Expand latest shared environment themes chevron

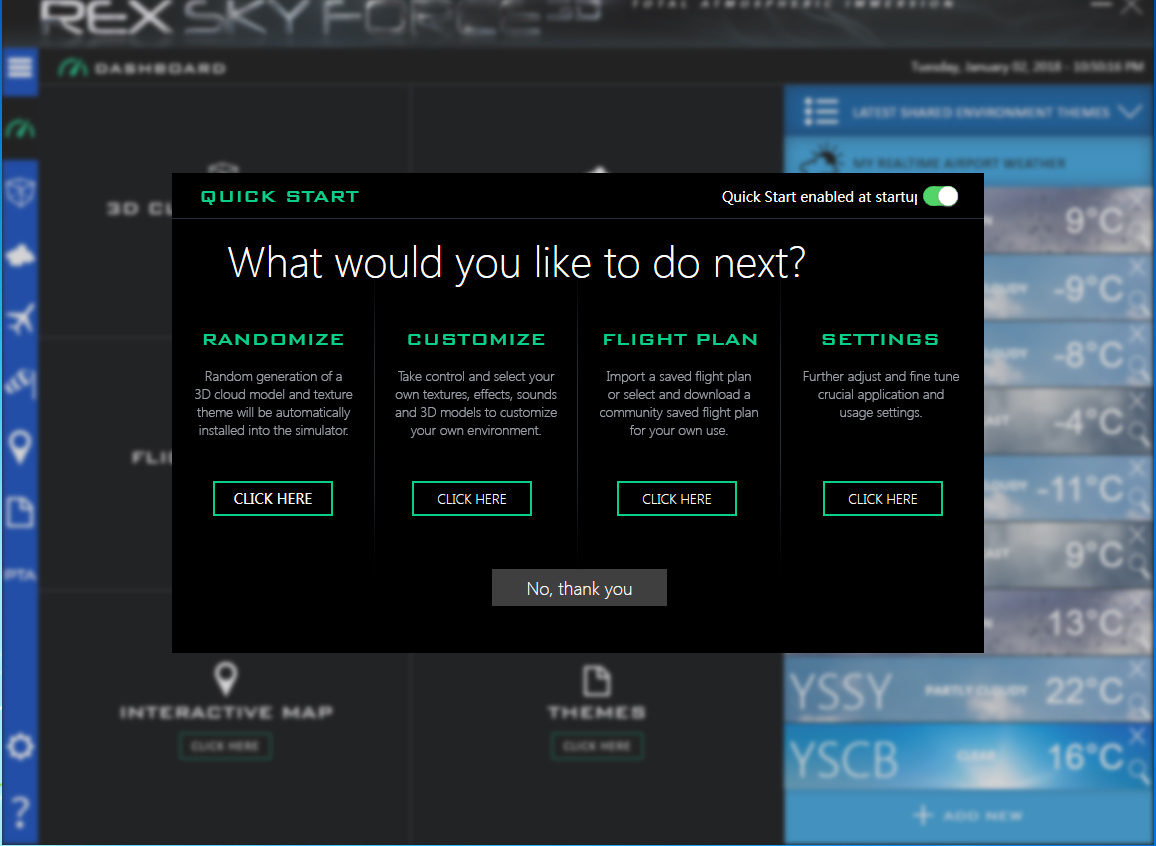(1129, 112)
